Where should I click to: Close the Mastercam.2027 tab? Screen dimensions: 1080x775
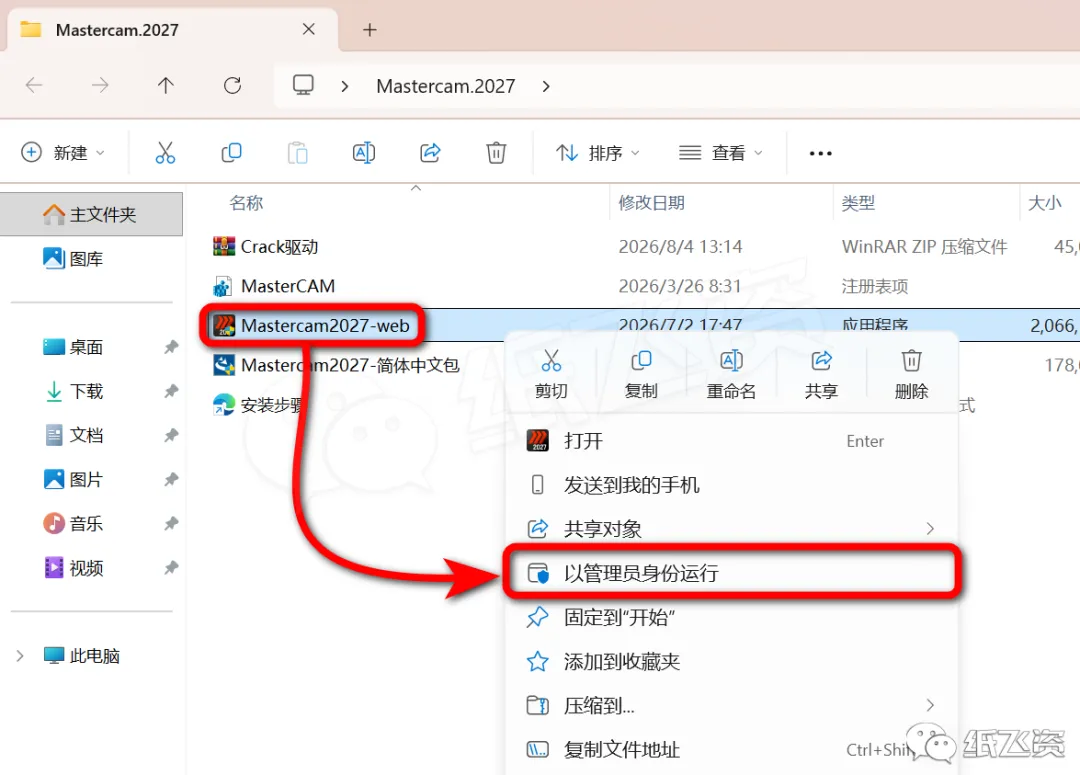pyautogui.click(x=309, y=29)
